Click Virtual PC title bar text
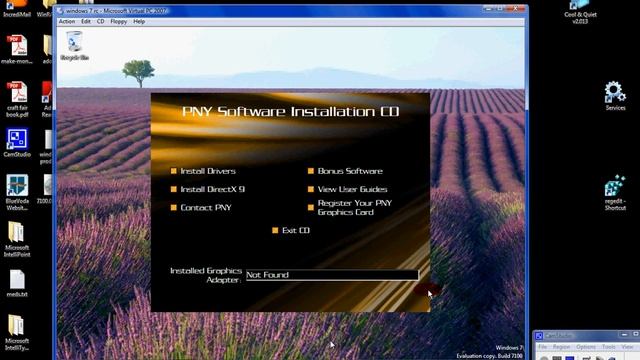 click(116, 11)
